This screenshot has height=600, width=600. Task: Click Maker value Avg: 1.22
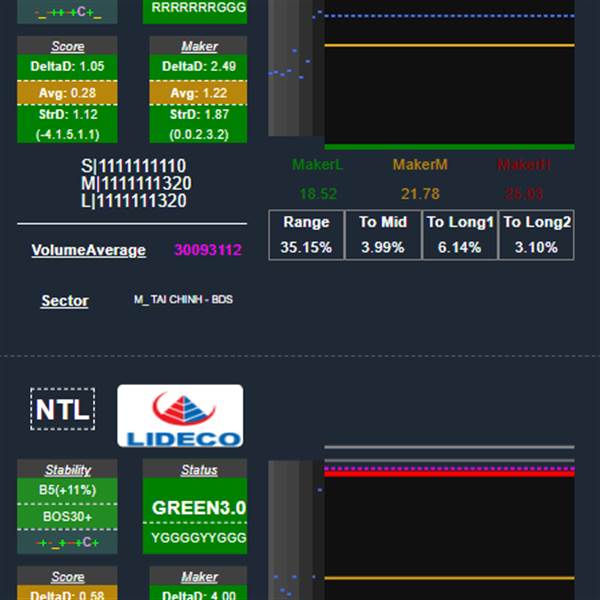point(199,93)
